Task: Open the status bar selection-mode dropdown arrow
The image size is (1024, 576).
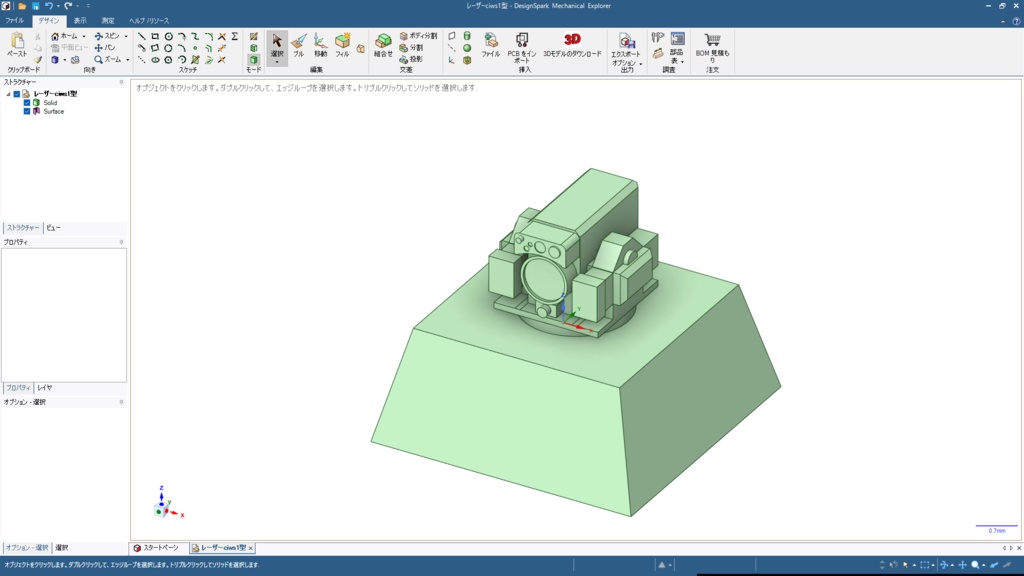Action: coord(914,565)
